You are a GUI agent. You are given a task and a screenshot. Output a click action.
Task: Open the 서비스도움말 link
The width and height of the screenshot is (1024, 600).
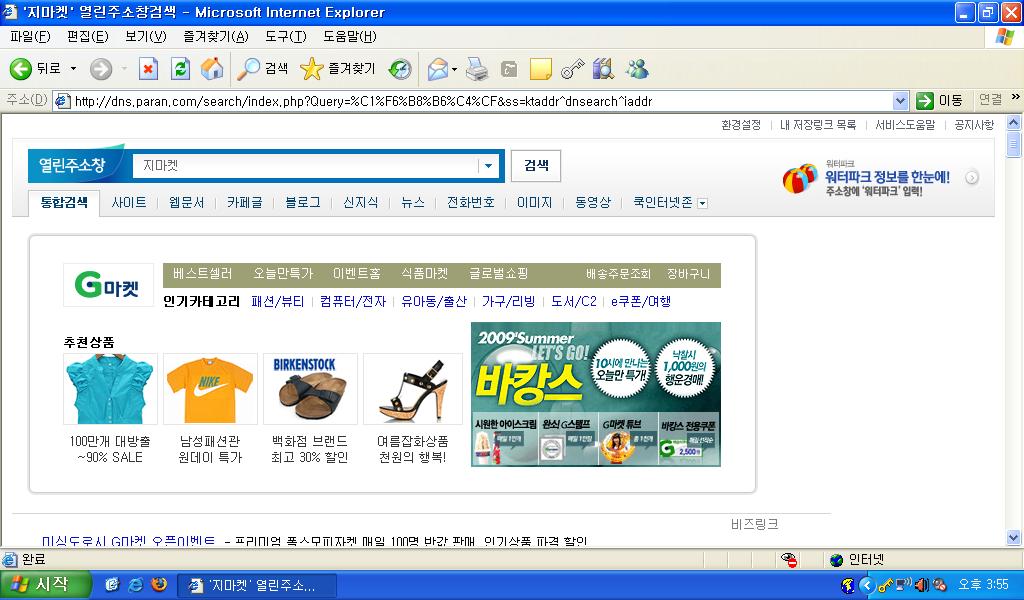(904, 125)
